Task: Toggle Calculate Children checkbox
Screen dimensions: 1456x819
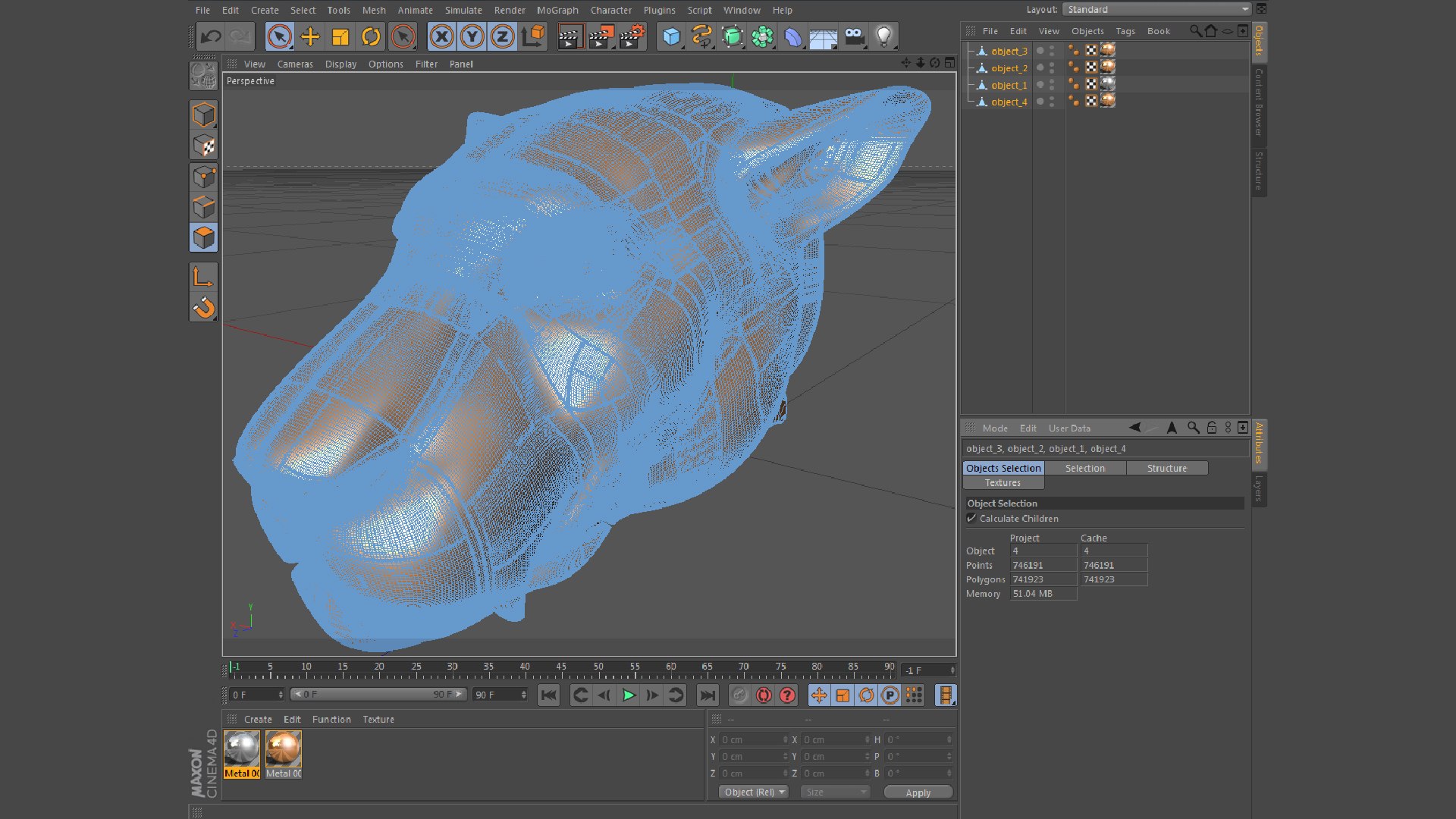Action: pos(971,518)
